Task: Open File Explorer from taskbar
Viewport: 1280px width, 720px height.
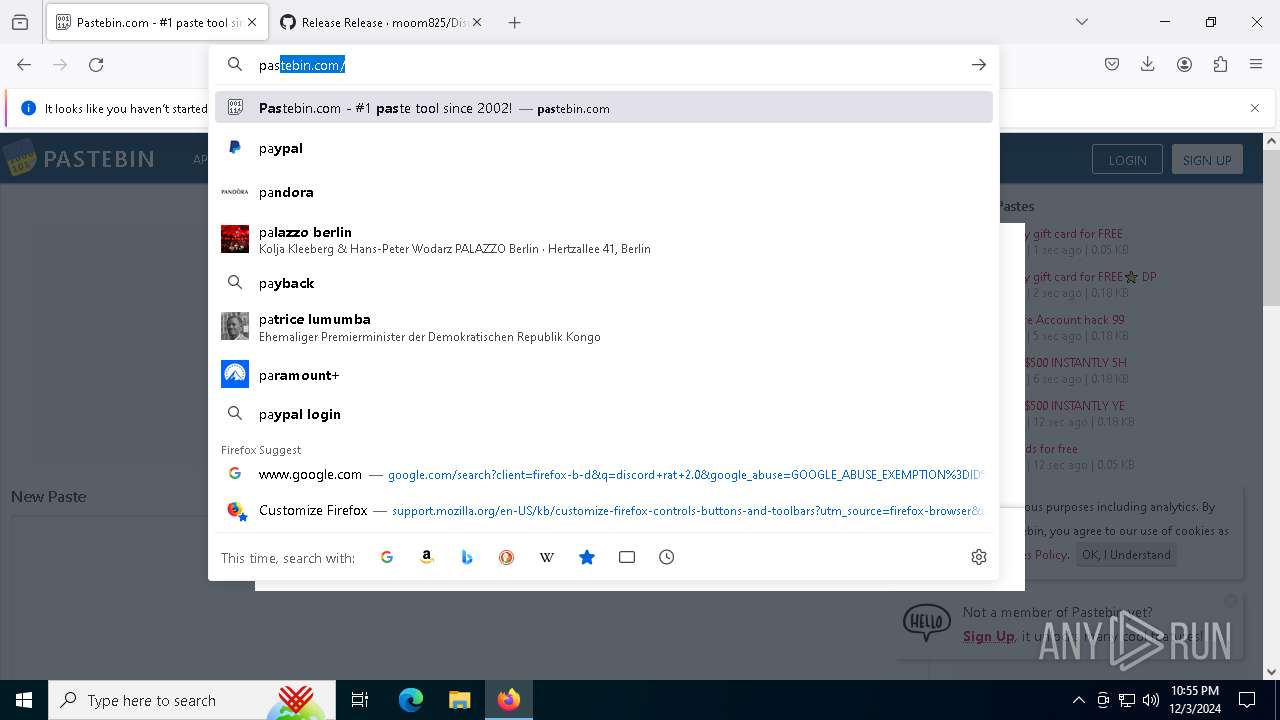Action: pos(459,700)
